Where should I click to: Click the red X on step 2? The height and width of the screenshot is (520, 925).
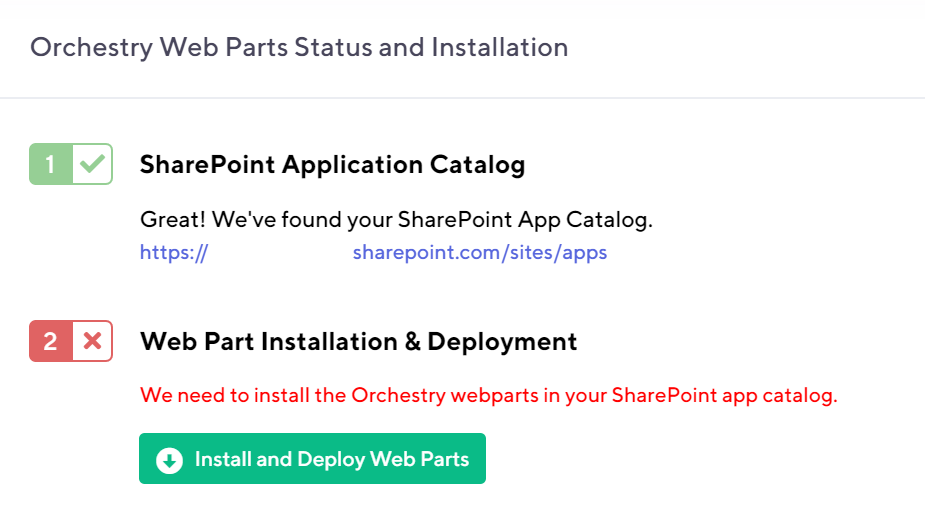92,341
